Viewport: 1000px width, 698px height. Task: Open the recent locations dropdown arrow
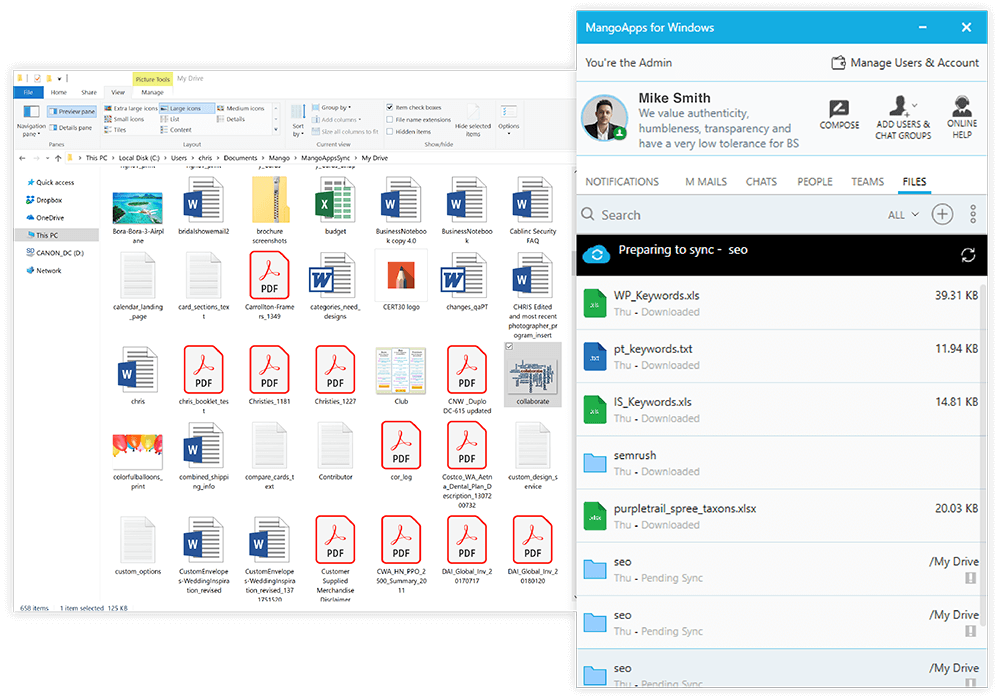click(47, 158)
